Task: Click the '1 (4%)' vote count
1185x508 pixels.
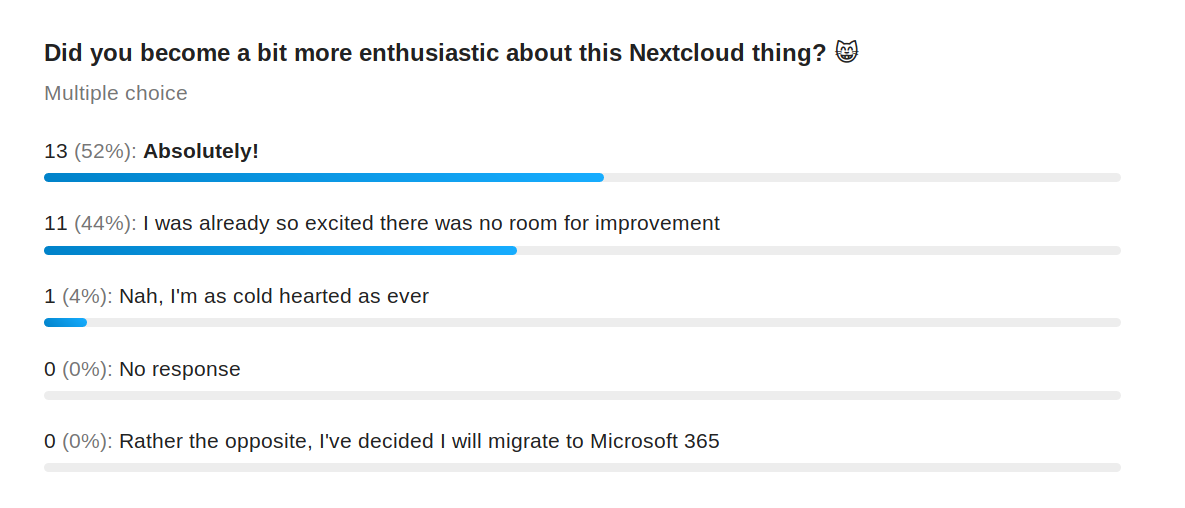Action: click(78, 296)
